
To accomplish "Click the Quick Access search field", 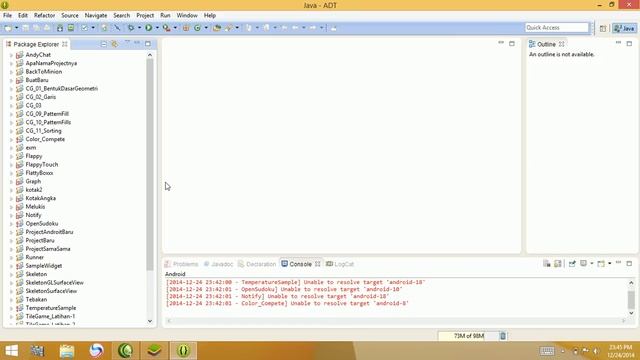I will pyautogui.click(x=557, y=27).
